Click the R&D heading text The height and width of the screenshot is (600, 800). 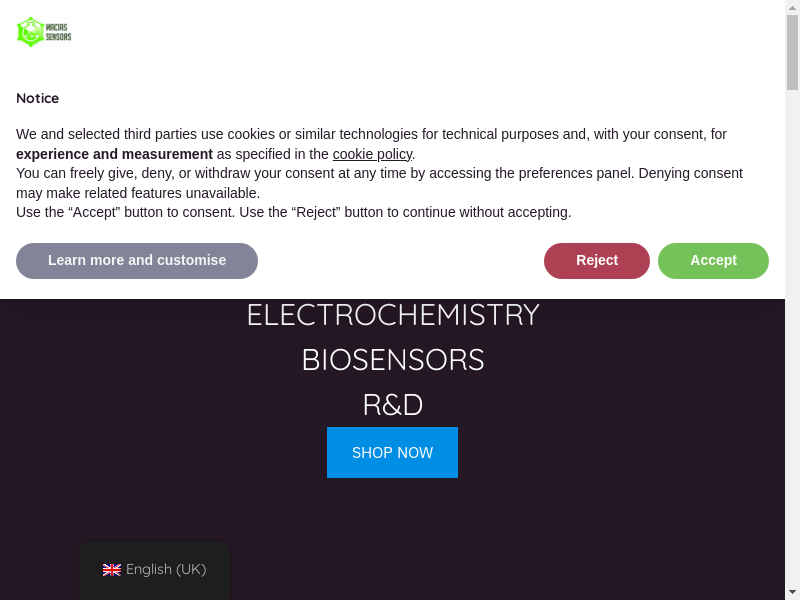392,405
